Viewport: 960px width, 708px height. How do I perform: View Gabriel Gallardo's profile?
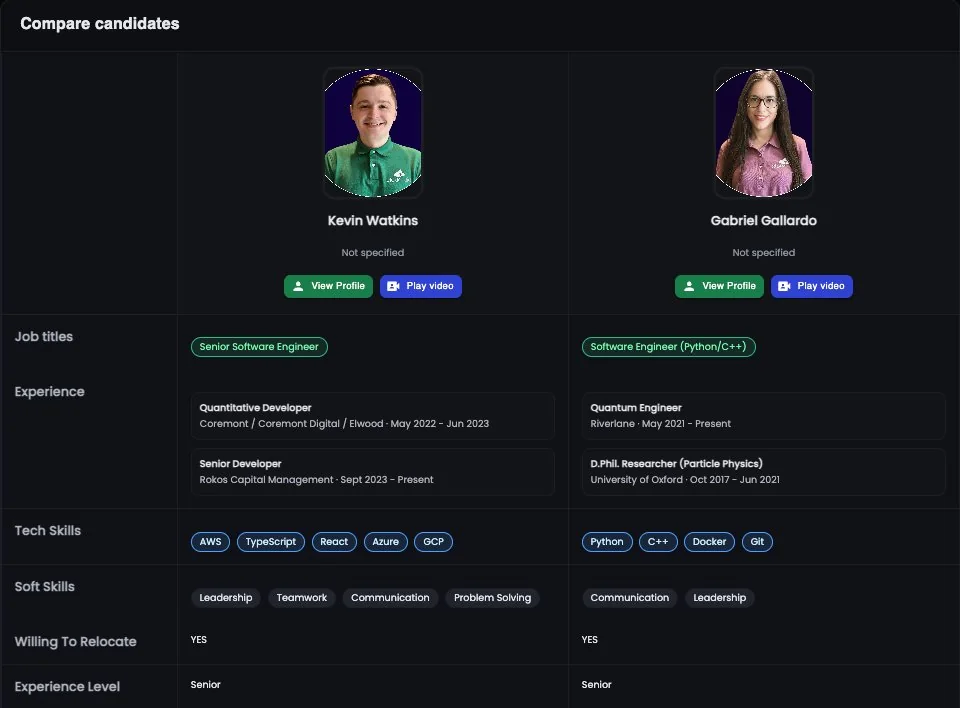tap(719, 286)
